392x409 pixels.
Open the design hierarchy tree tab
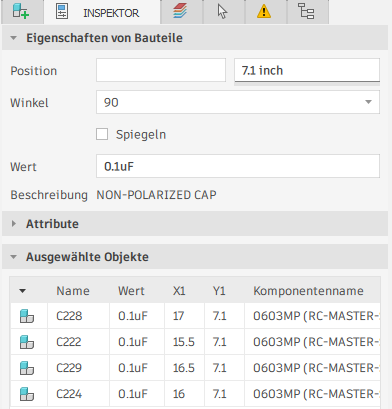click(307, 12)
